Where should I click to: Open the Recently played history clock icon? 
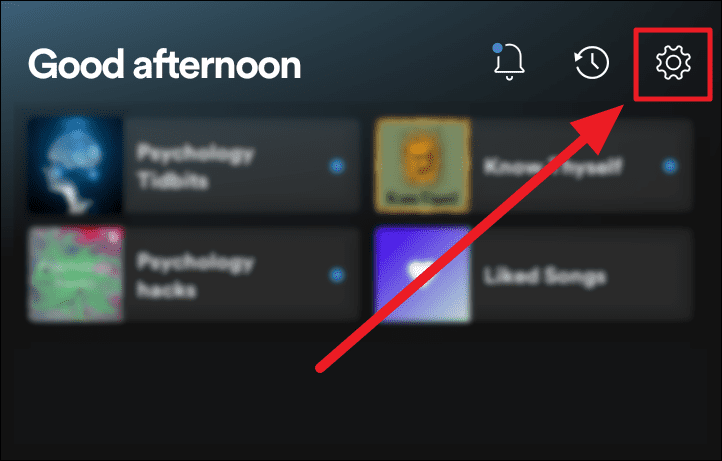[x=591, y=62]
